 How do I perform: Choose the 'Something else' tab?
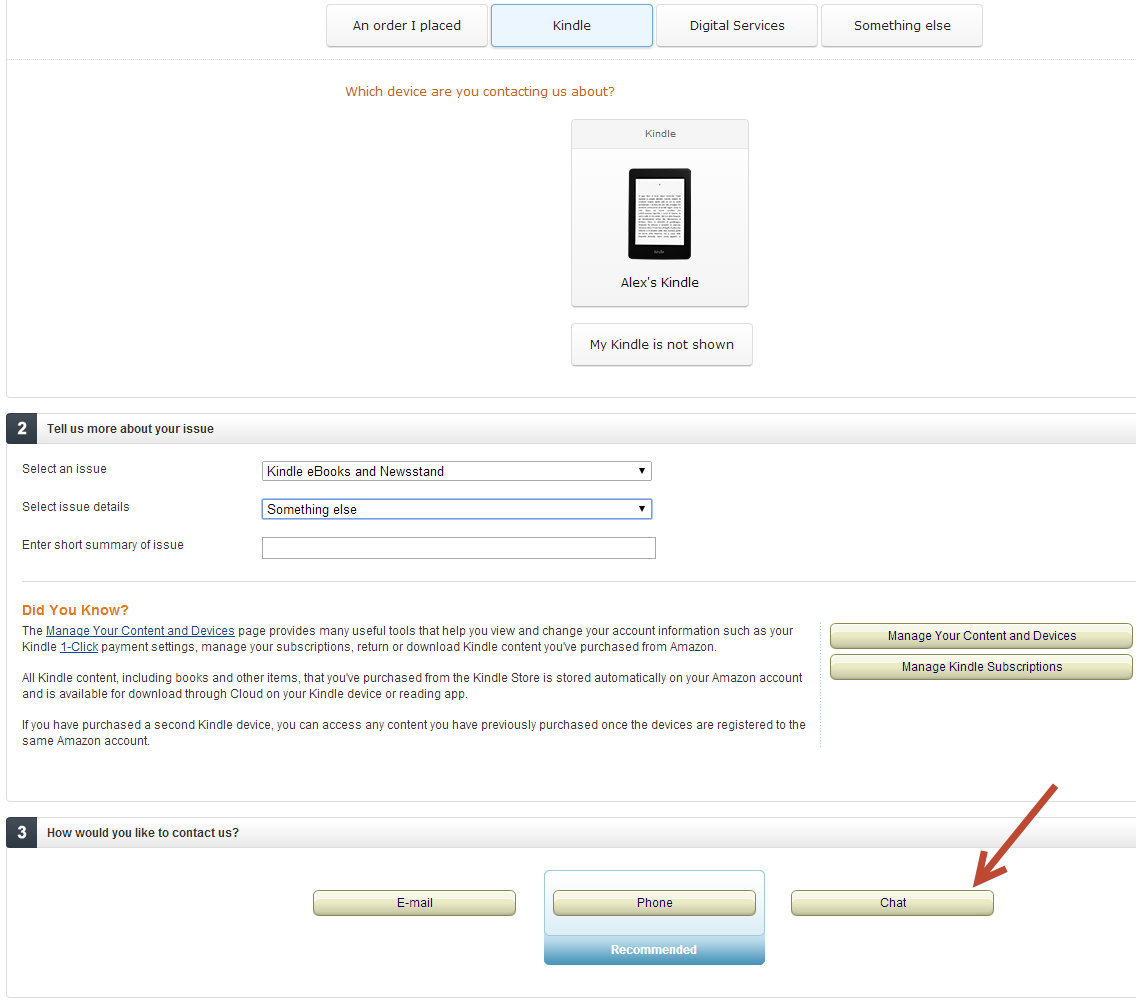(902, 25)
